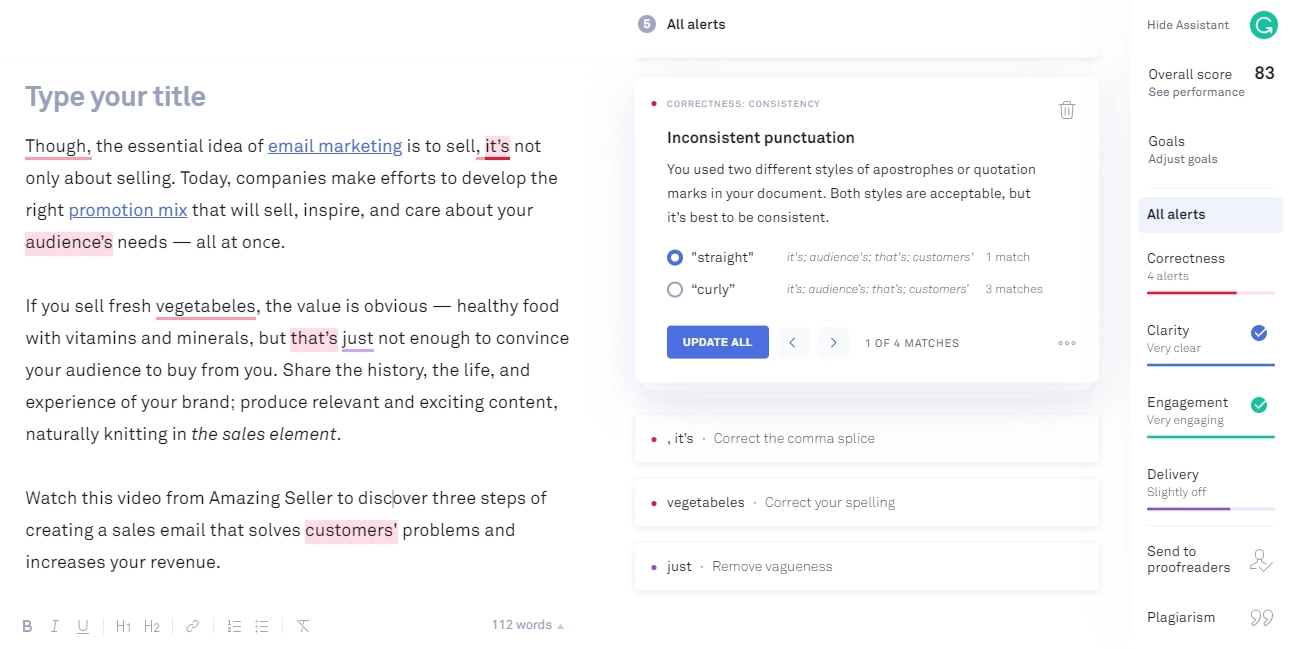Go to the next match with the chevron
This screenshot has width=1290, height=649.
(x=833, y=342)
